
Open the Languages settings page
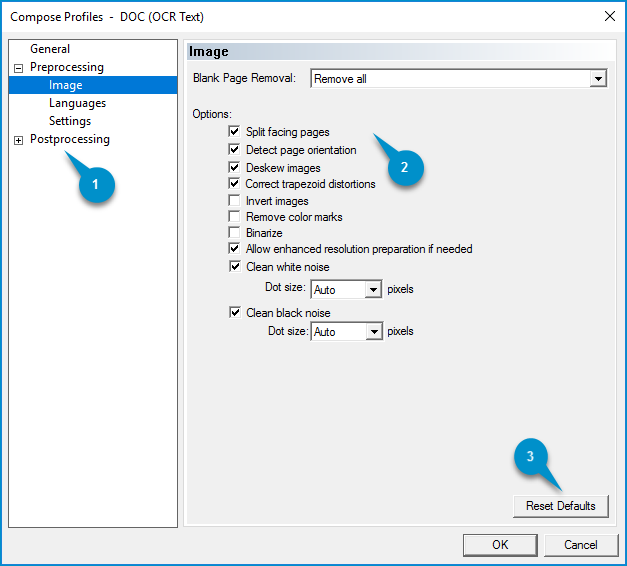point(78,103)
